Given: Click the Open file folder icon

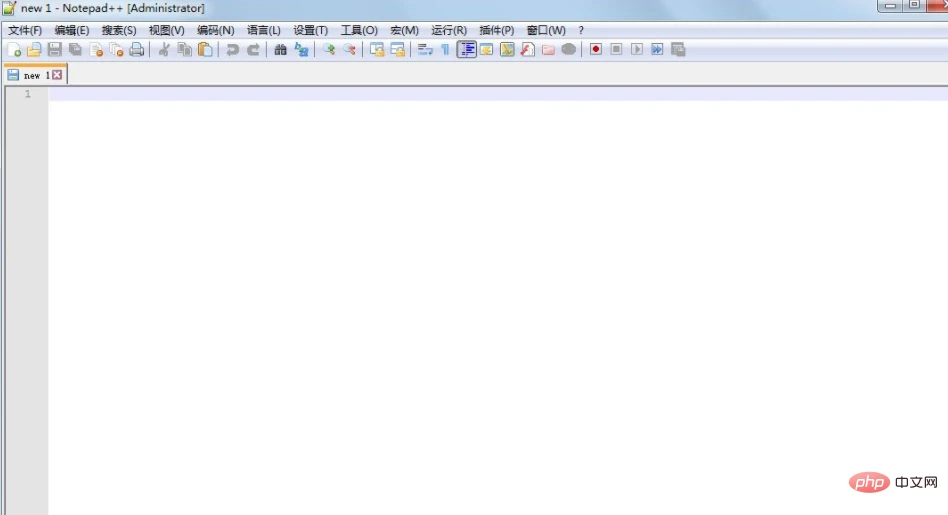Looking at the screenshot, I should coord(34,49).
